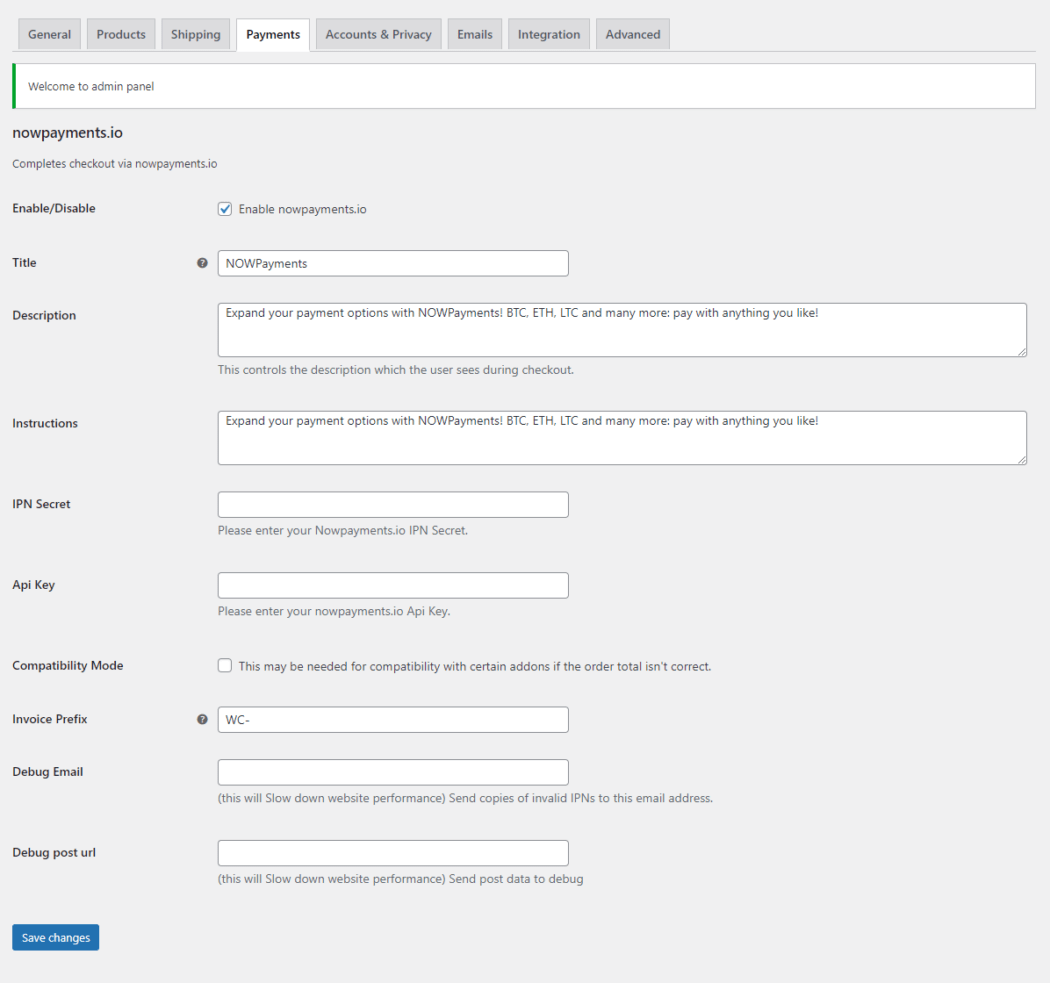
Task: Open the Products tab
Action: click(x=121, y=34)
